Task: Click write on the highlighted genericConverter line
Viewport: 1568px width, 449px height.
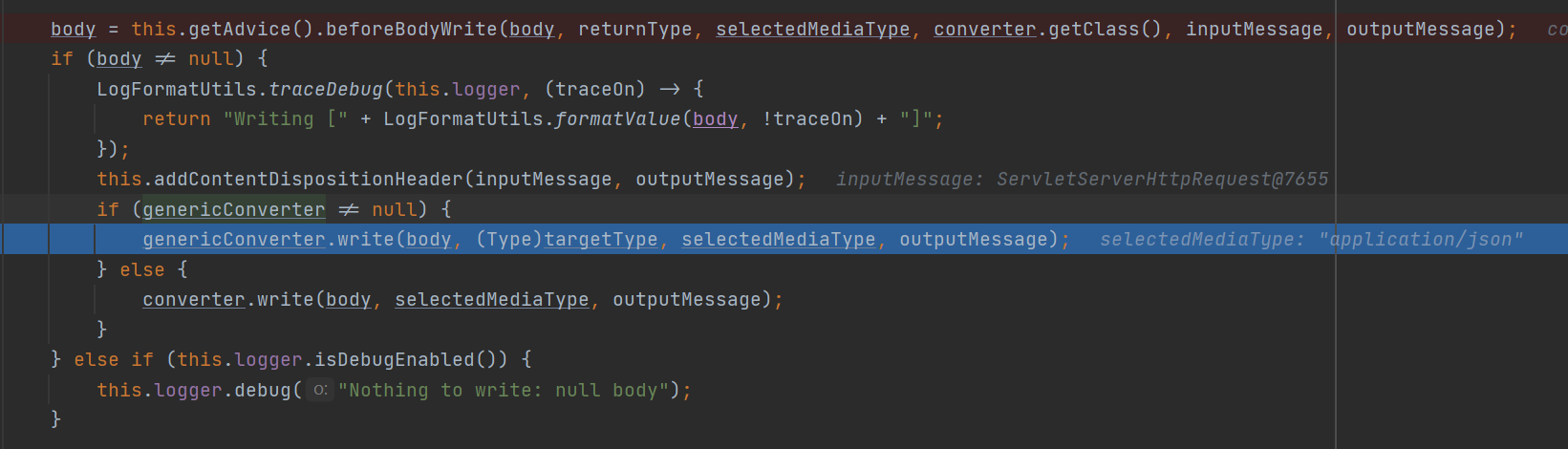Action: (x=366, y=239)
